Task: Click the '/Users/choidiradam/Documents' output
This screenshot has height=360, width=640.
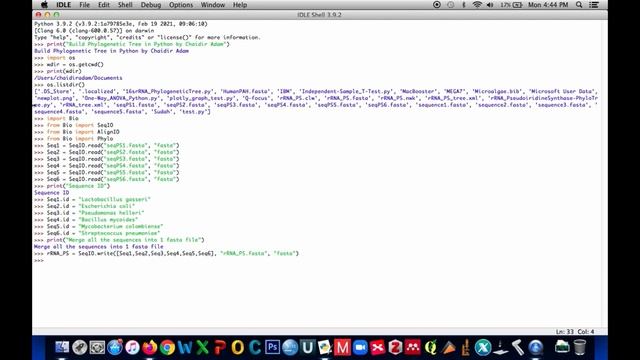Action: 78,78
